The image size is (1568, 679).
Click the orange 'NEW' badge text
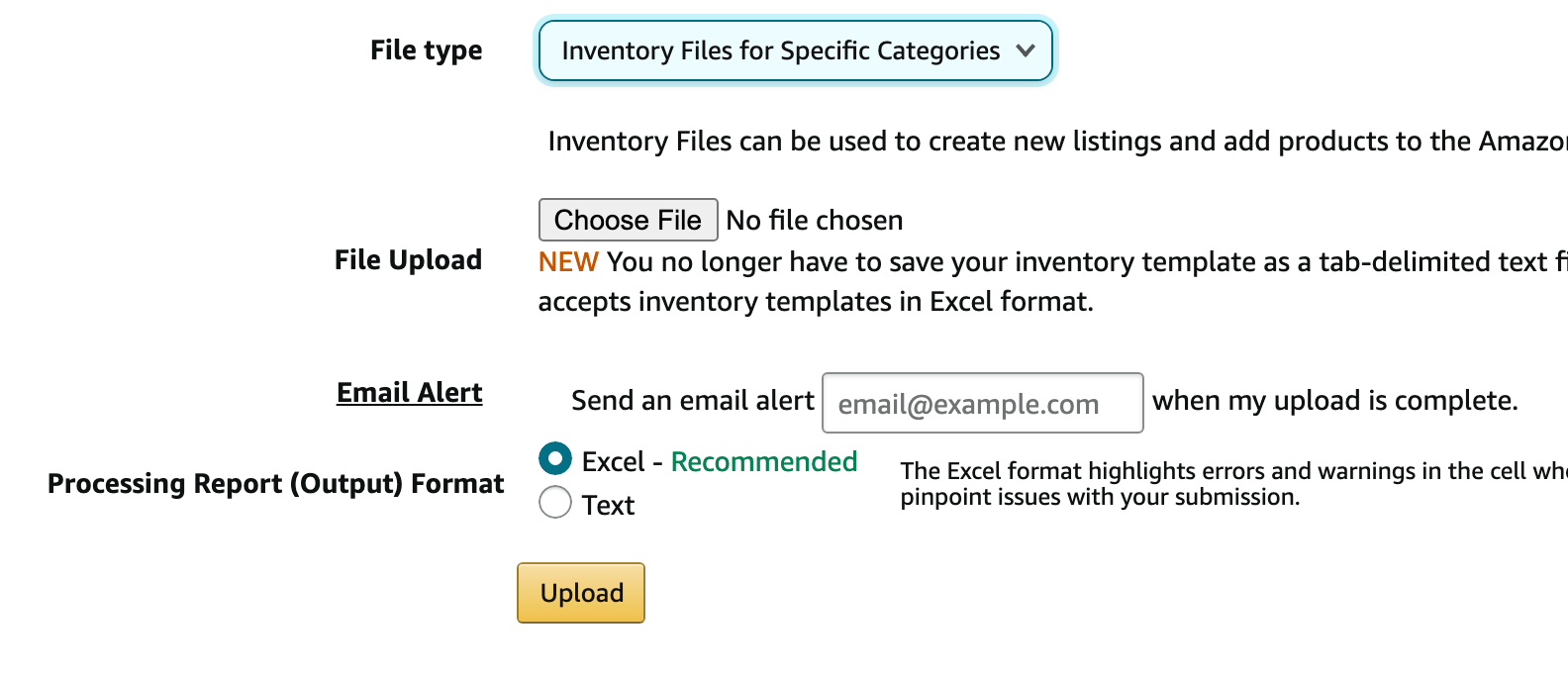pos(568,262)
